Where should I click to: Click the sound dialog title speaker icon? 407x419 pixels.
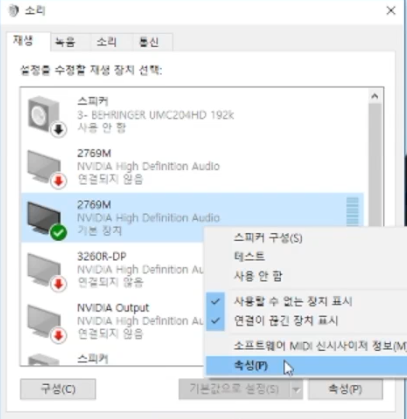coord(13,10)
